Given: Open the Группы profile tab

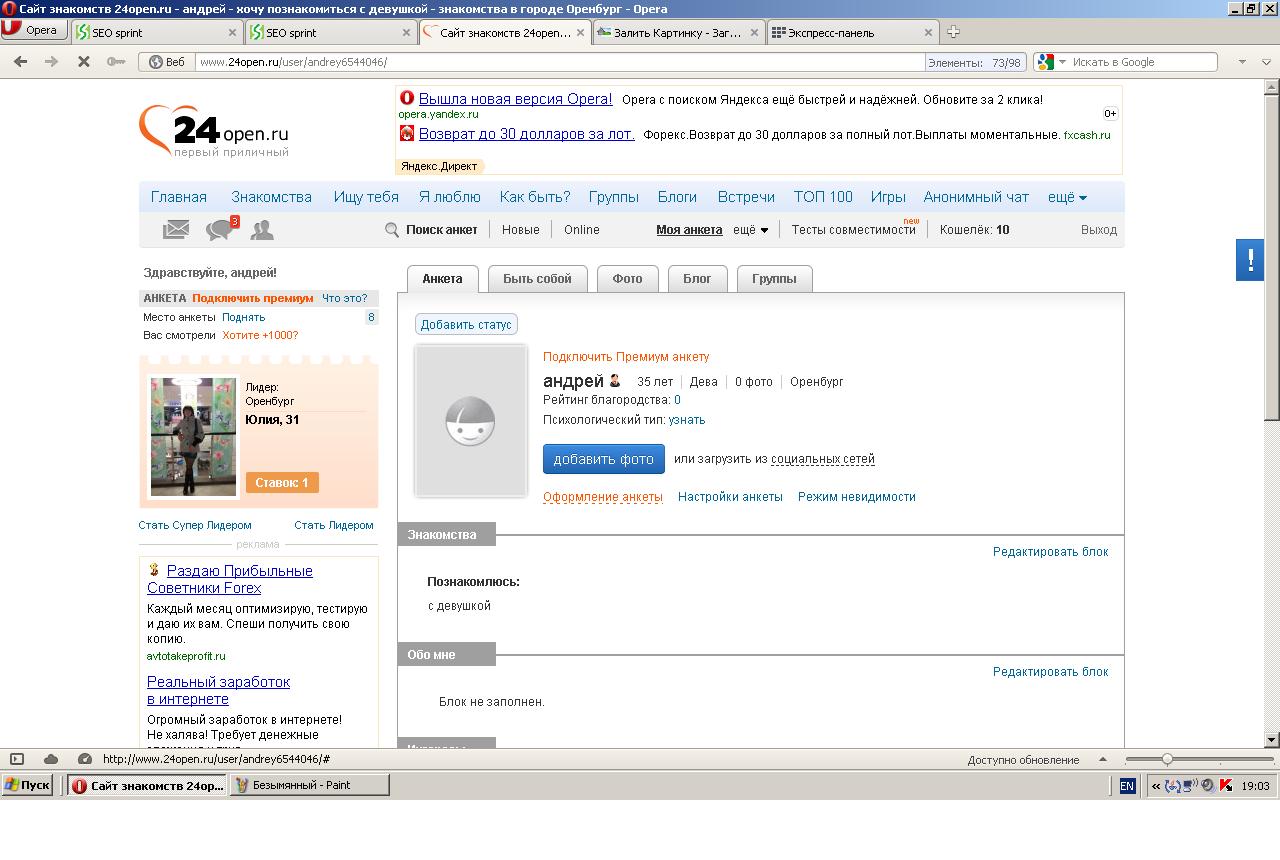Looking at the screenshot, I should tap(774, 279).
